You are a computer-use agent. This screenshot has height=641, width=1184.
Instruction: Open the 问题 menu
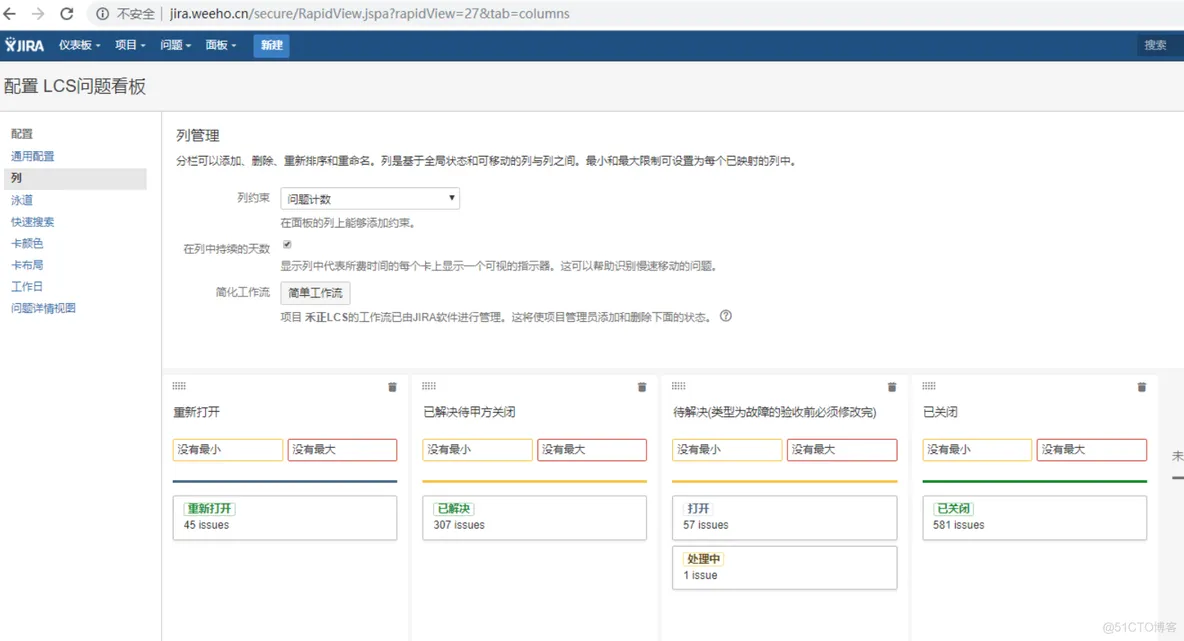pyautogui.click(x=175, y=45)
